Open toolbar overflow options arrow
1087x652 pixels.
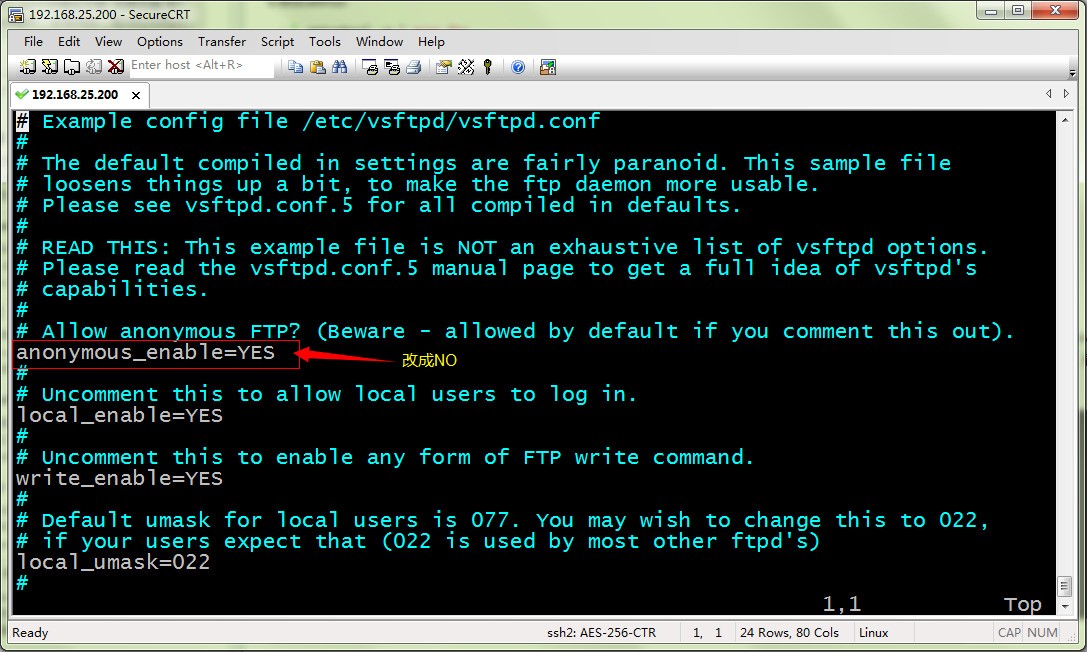coord(1072,71)
